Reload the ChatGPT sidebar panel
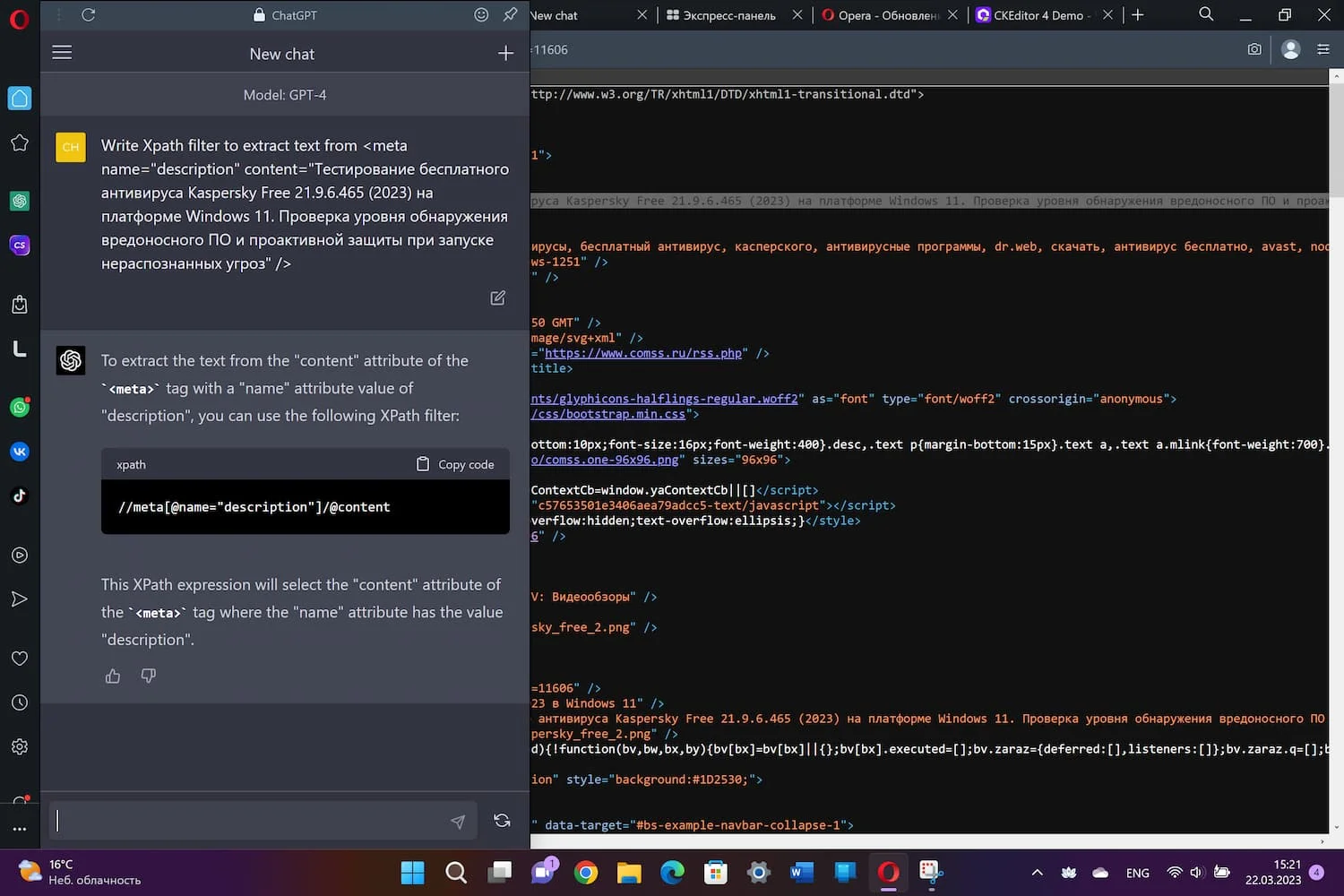This screenshot has height=896, width=1344. [x=88, y=14]
